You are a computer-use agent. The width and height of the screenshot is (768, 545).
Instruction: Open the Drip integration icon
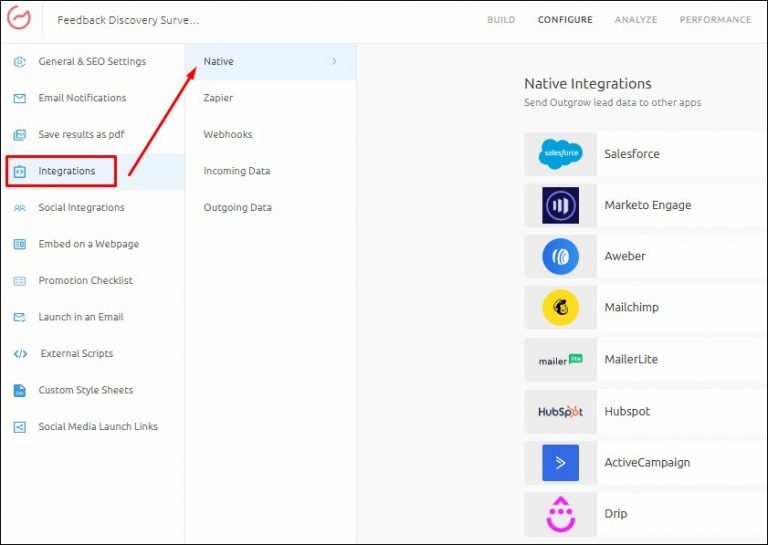tap(560, 514)
